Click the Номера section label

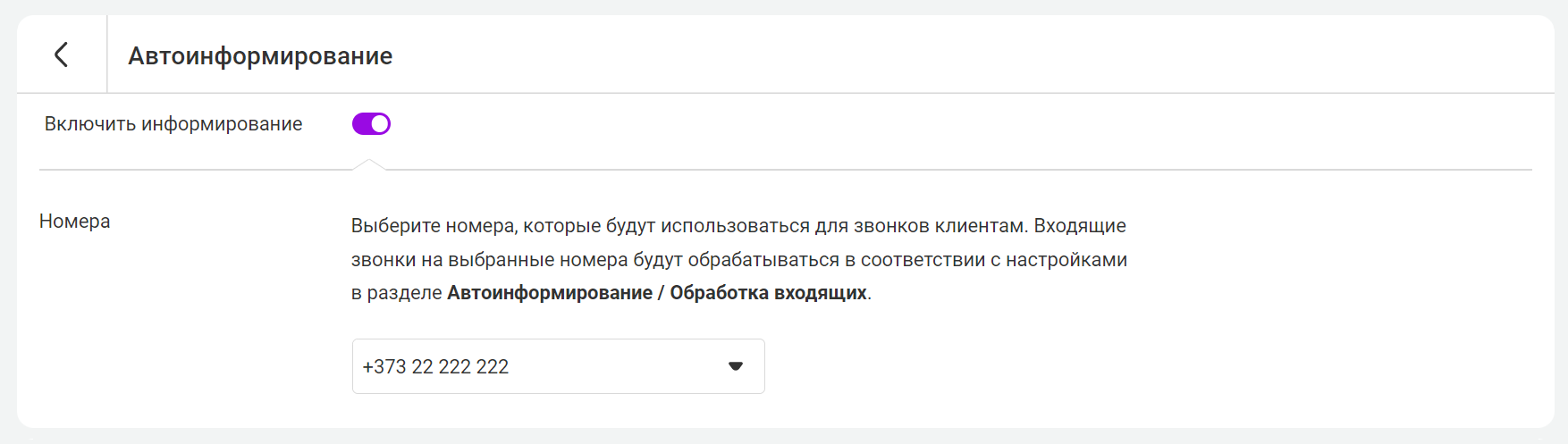click(x=75, y=222)
